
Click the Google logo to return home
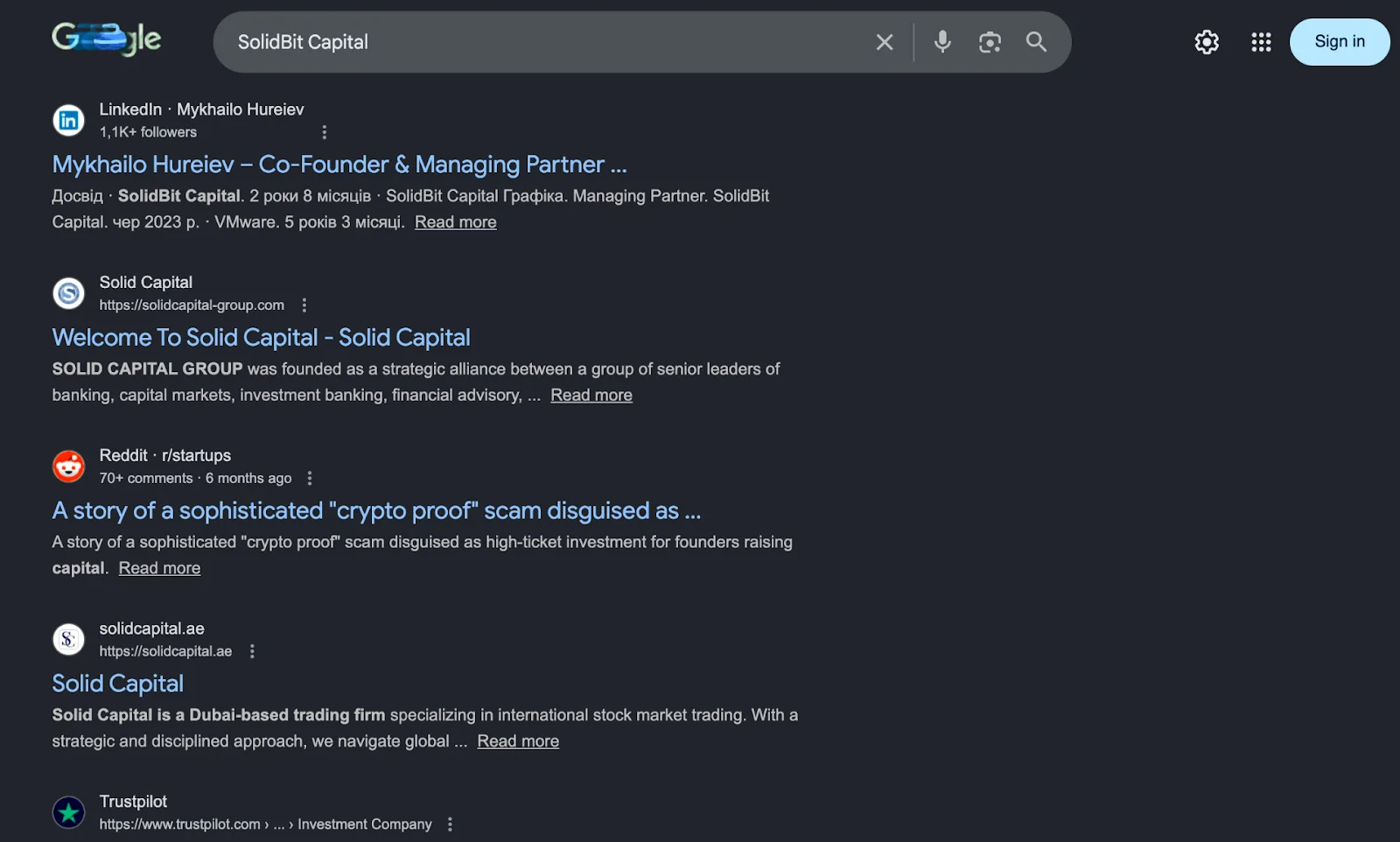pos(106,39)
